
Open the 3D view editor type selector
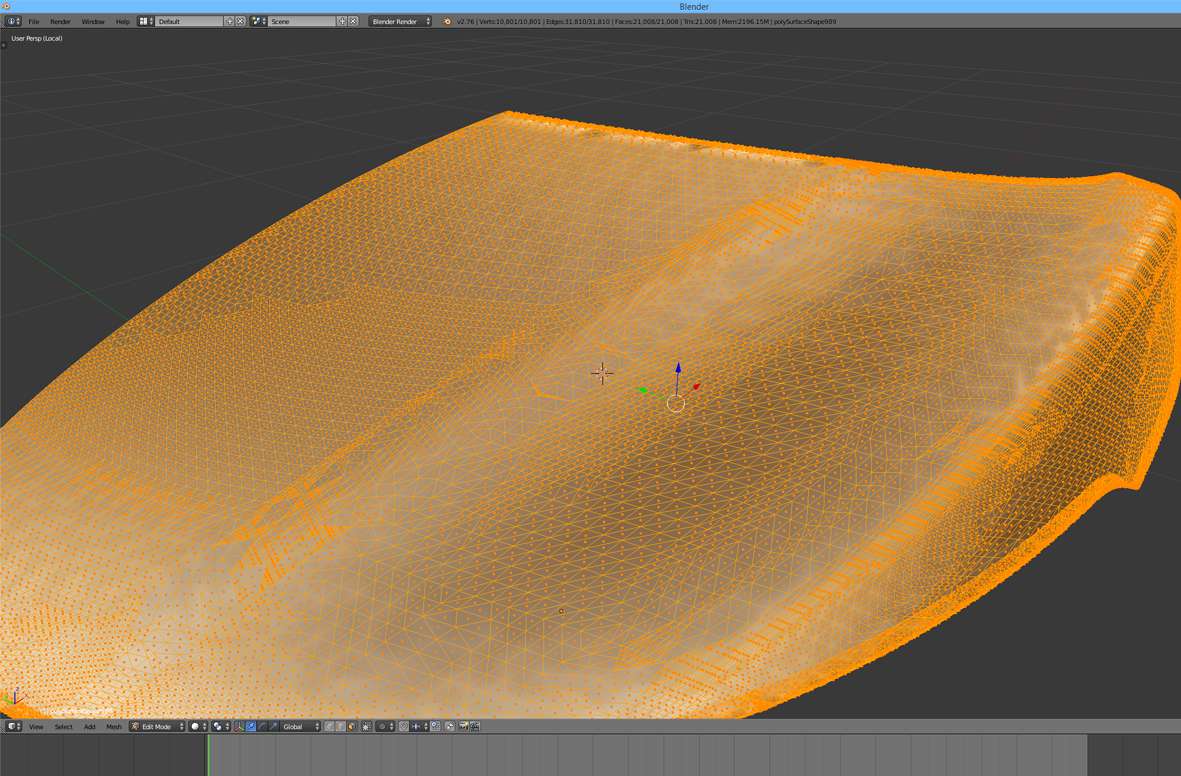pos(13,726)
